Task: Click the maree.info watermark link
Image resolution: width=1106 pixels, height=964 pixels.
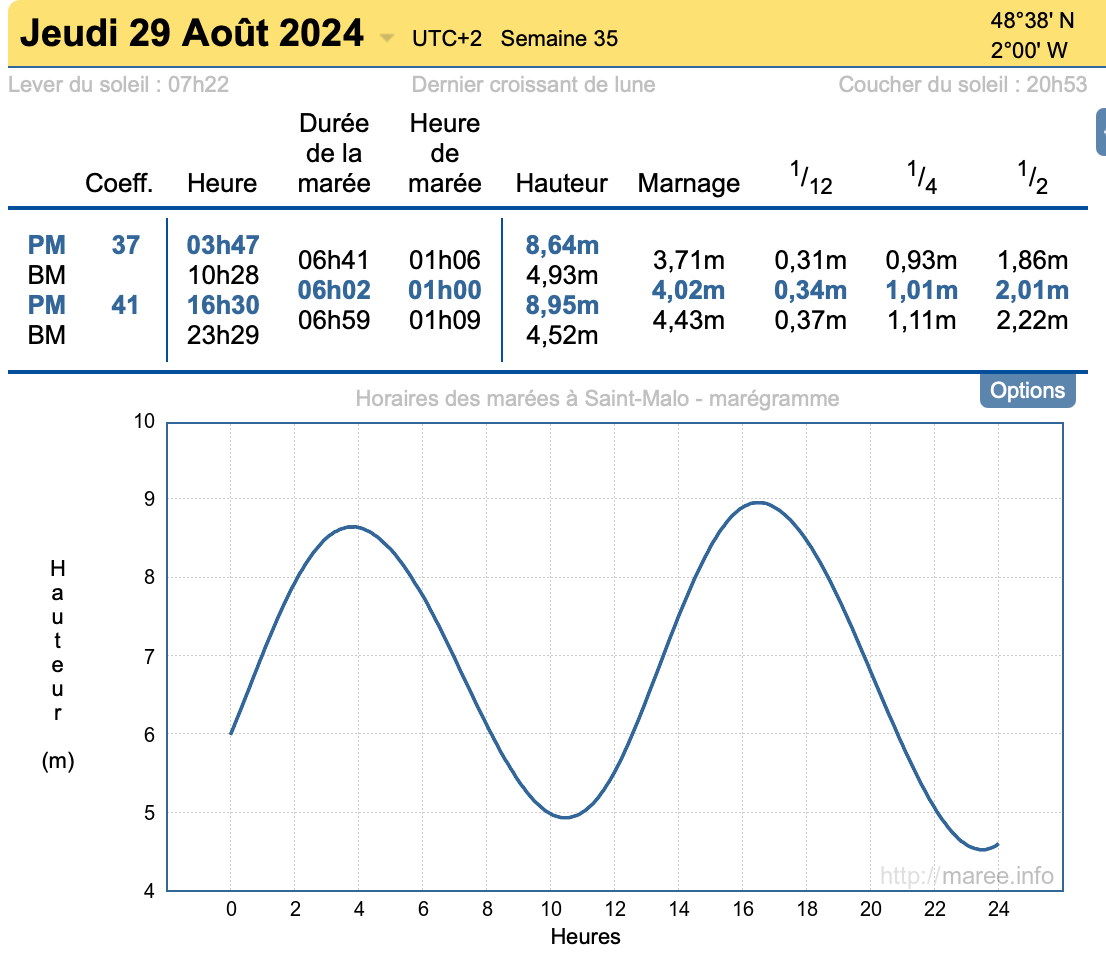Action: tap(967, 876)
